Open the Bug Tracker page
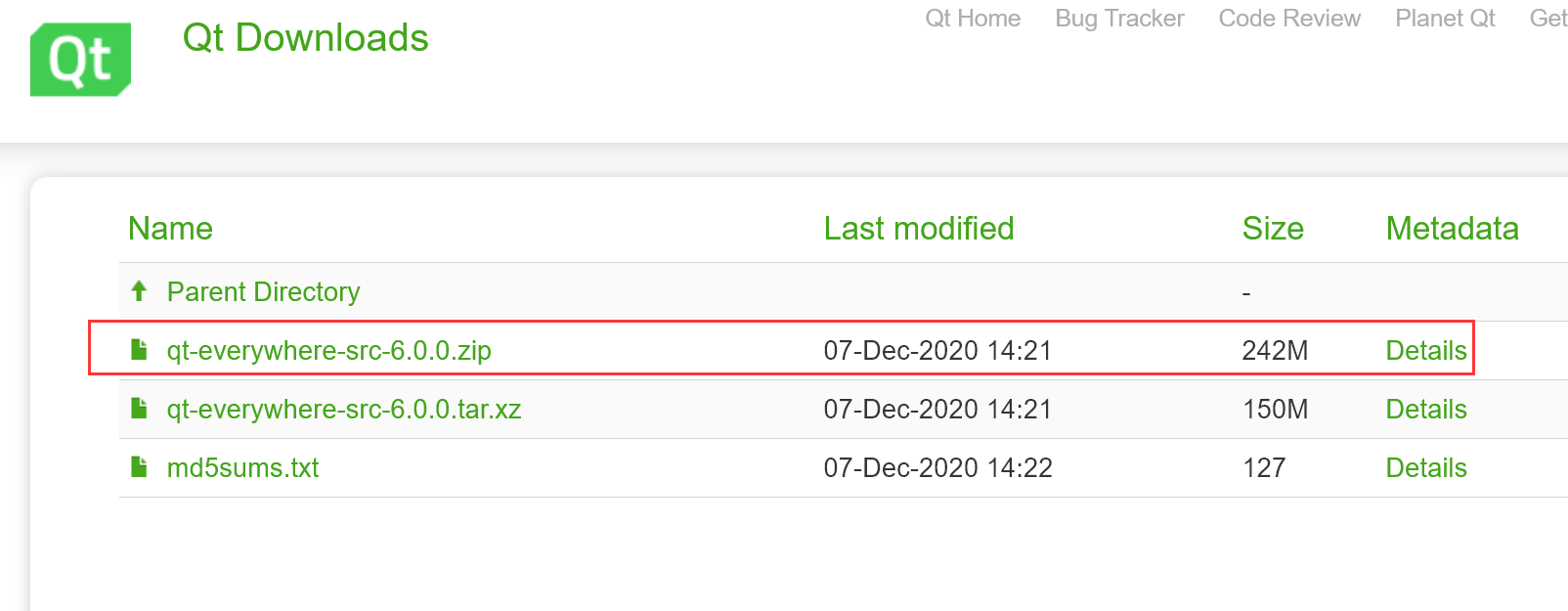This screenshot has height=611, width=1568. click(x=1119, y=18)
